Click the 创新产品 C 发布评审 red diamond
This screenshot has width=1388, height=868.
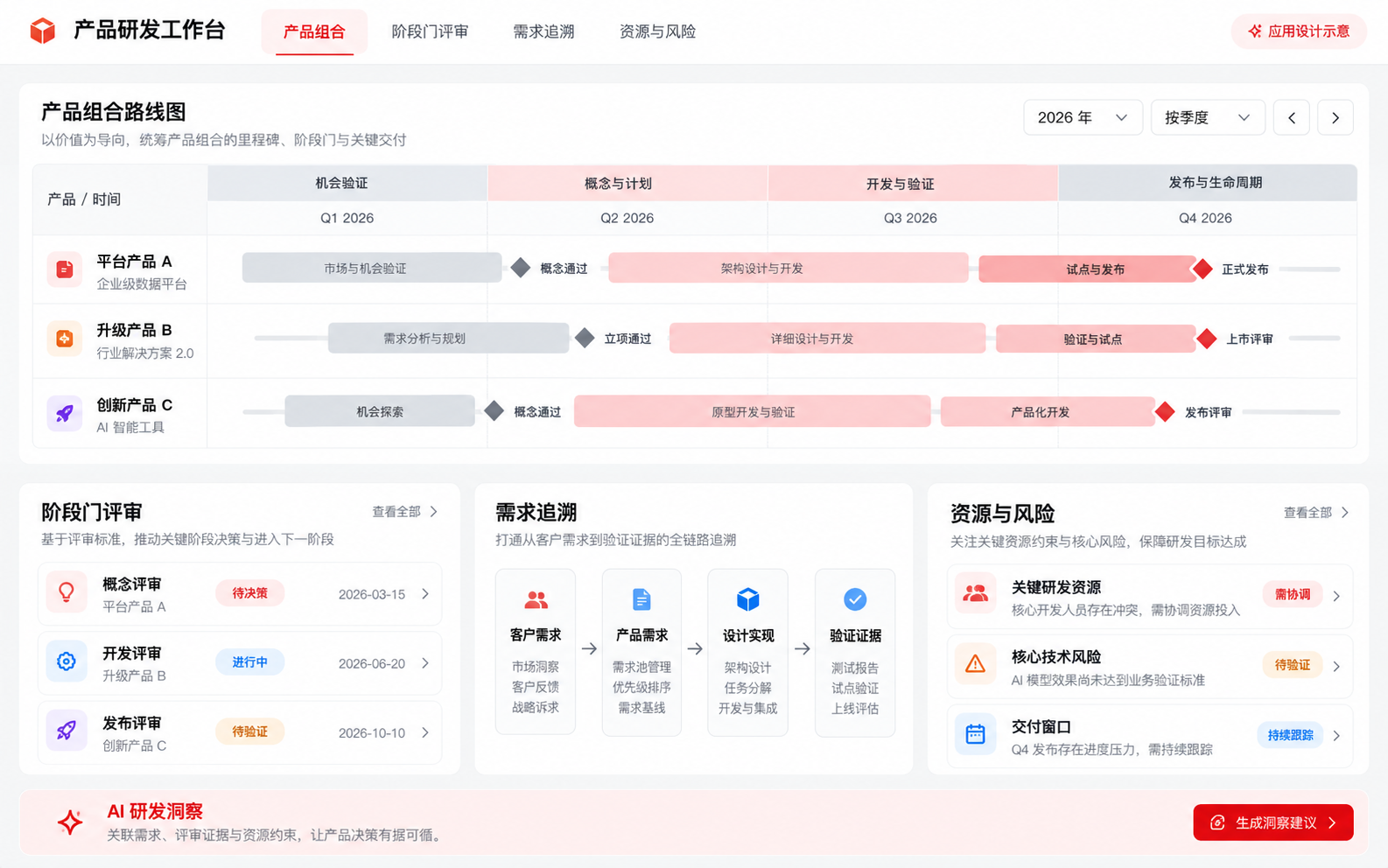1165,411
